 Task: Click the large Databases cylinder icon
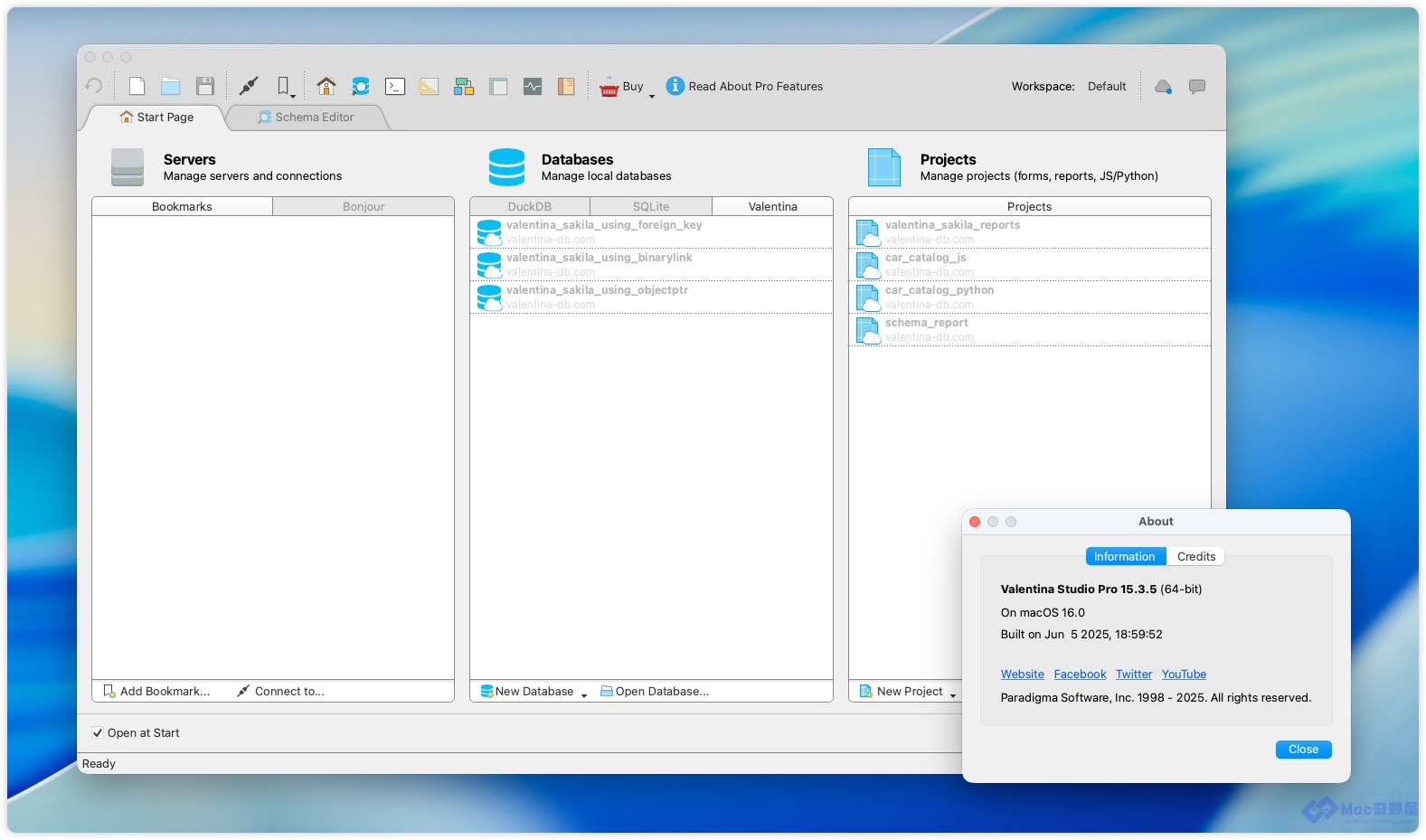pos(506,167)
